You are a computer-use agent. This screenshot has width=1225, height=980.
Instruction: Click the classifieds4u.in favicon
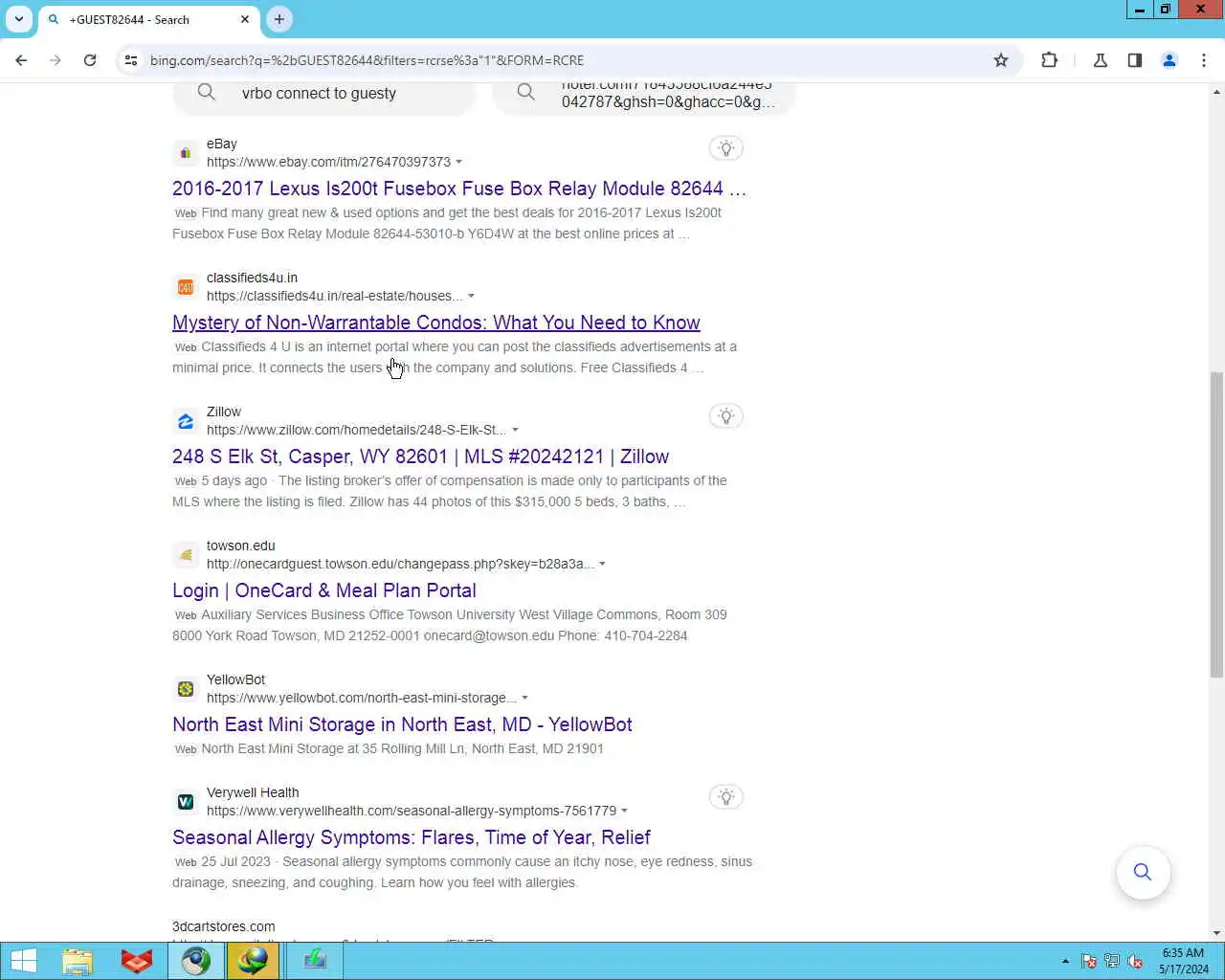[x=186, y=287]
